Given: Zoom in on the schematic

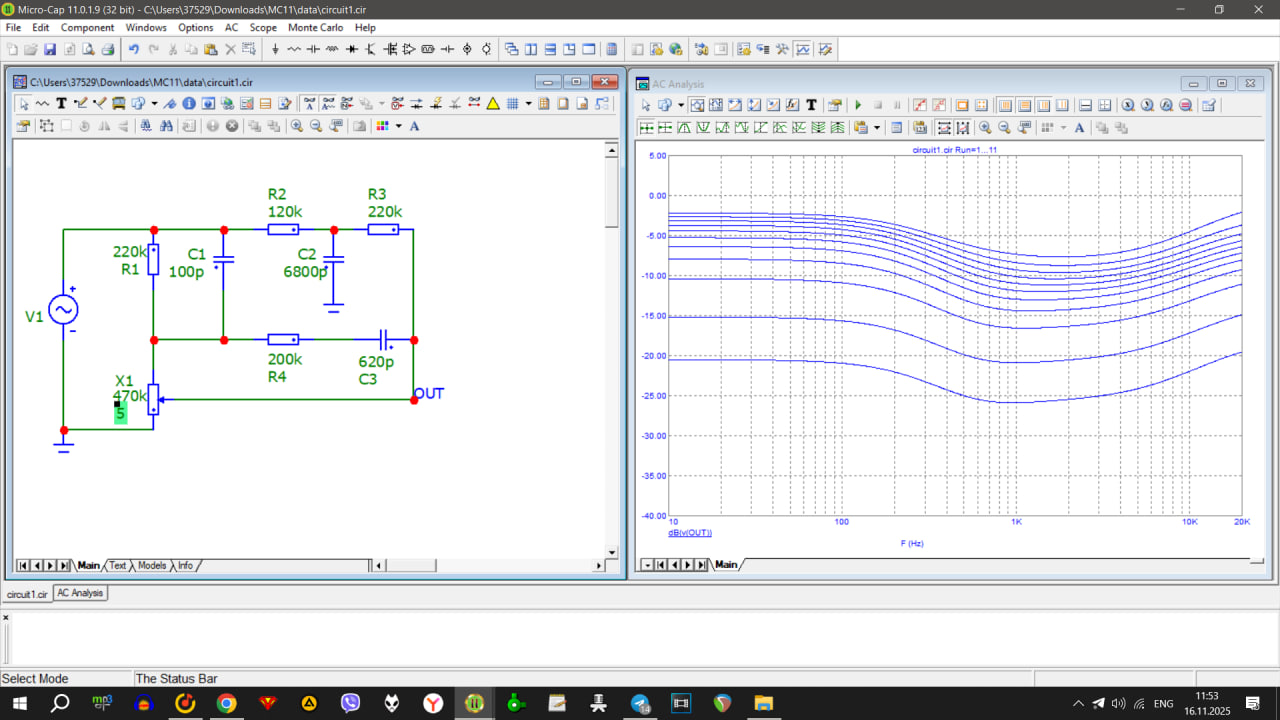Looking at the screenshot, I should pos(297,126).
